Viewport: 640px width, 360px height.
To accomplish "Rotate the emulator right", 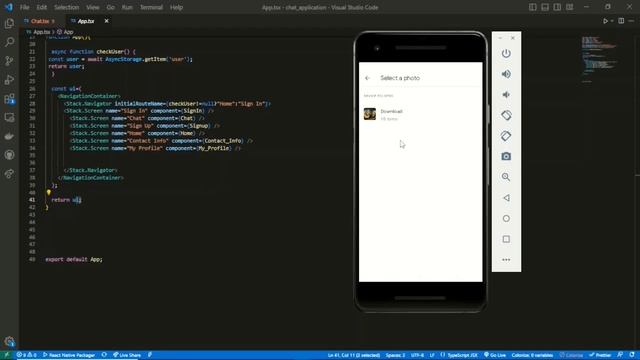I will point(506,136).
